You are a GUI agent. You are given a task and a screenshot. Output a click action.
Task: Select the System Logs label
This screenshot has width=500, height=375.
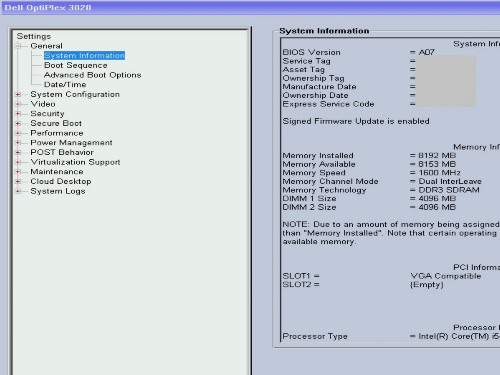click(58, 191)
